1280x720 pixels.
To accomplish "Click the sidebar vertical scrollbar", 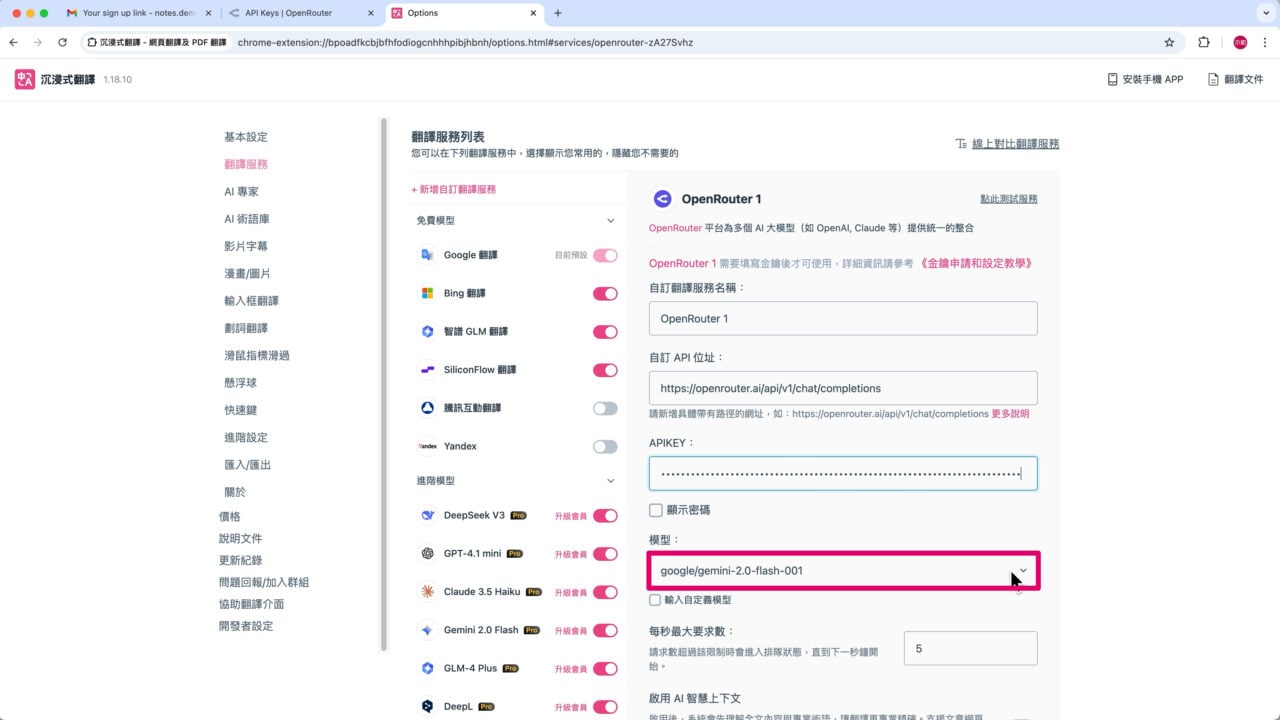I will tap(383, 385).
